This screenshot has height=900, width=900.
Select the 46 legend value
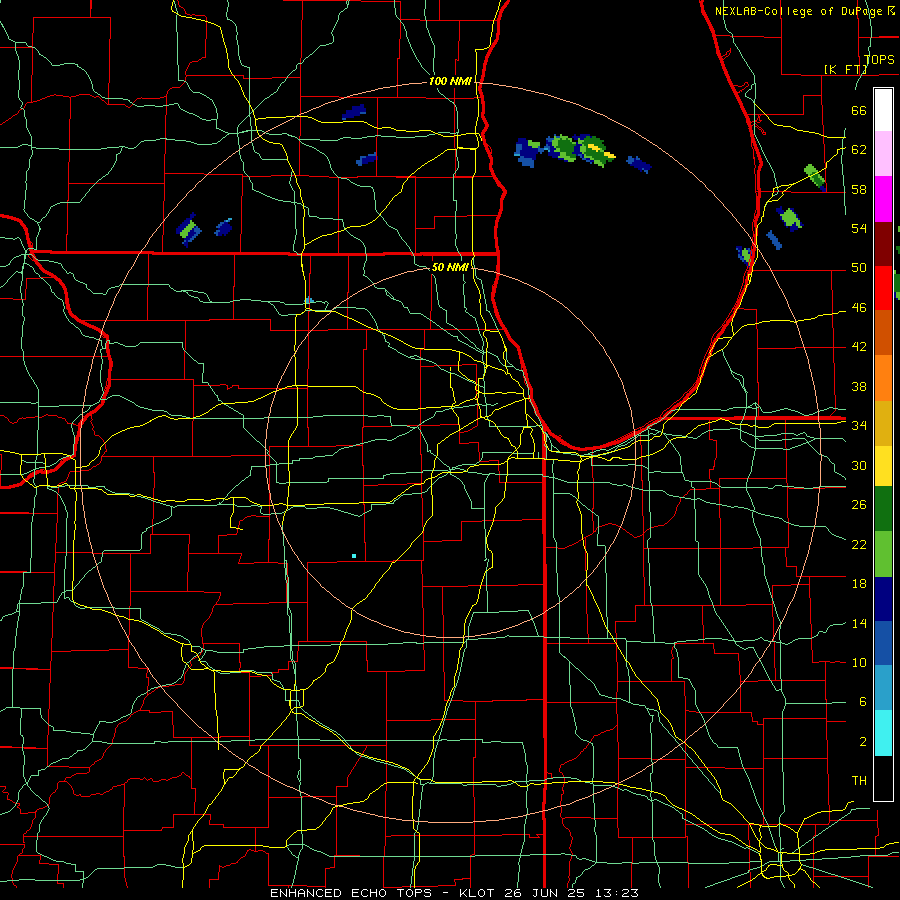(859, 308)
